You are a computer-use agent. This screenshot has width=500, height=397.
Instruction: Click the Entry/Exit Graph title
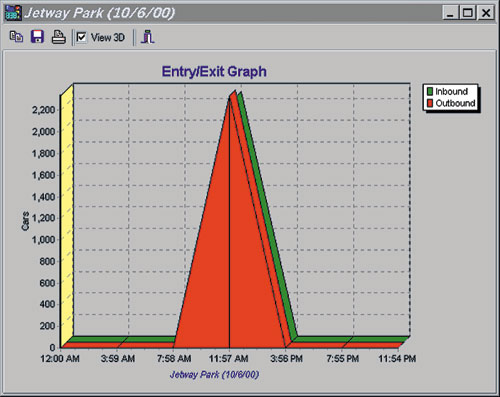tap(214, 72)
